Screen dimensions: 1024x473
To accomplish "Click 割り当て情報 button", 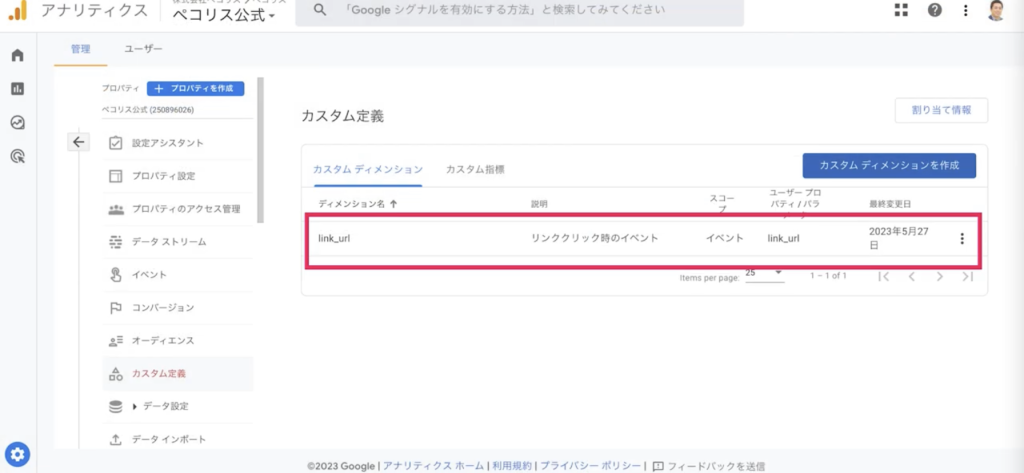I will tap(941, 110).
